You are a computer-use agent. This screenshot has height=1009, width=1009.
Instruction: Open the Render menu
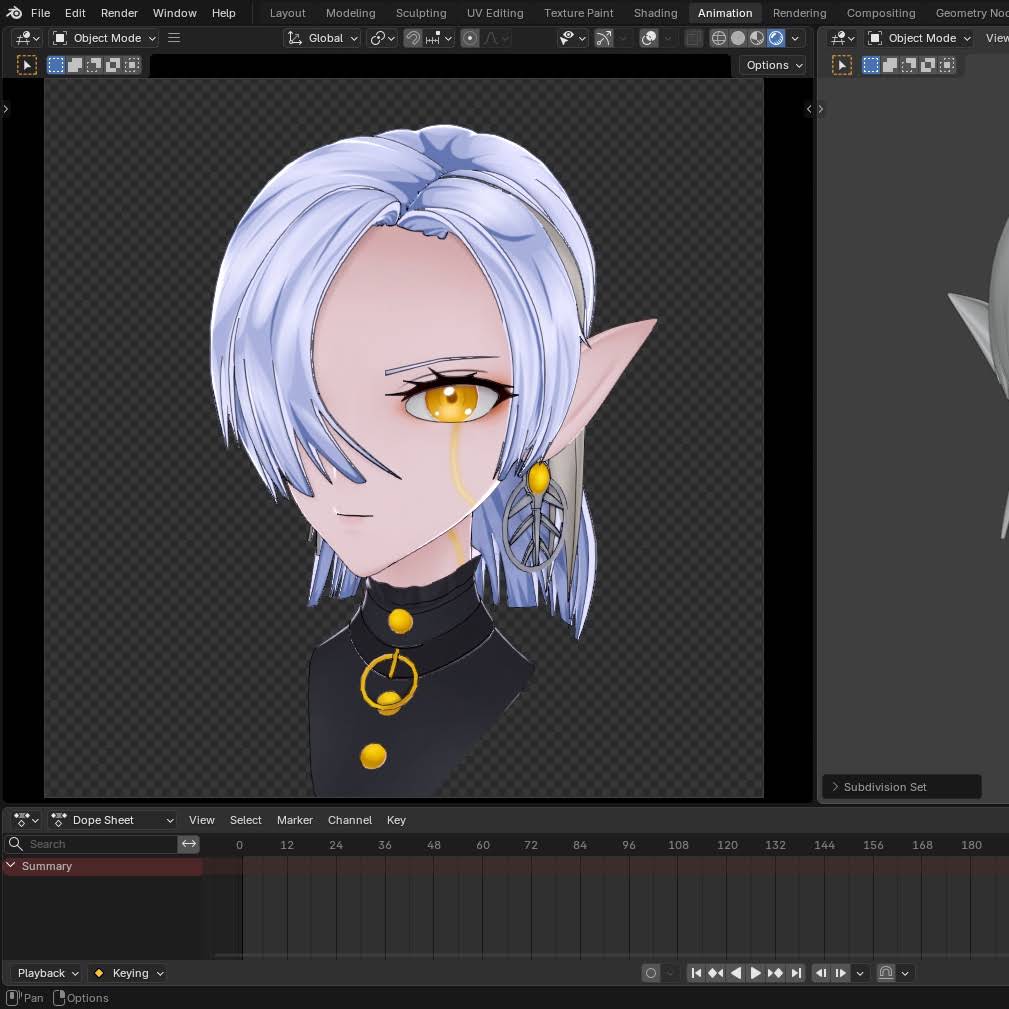point(119,13)
